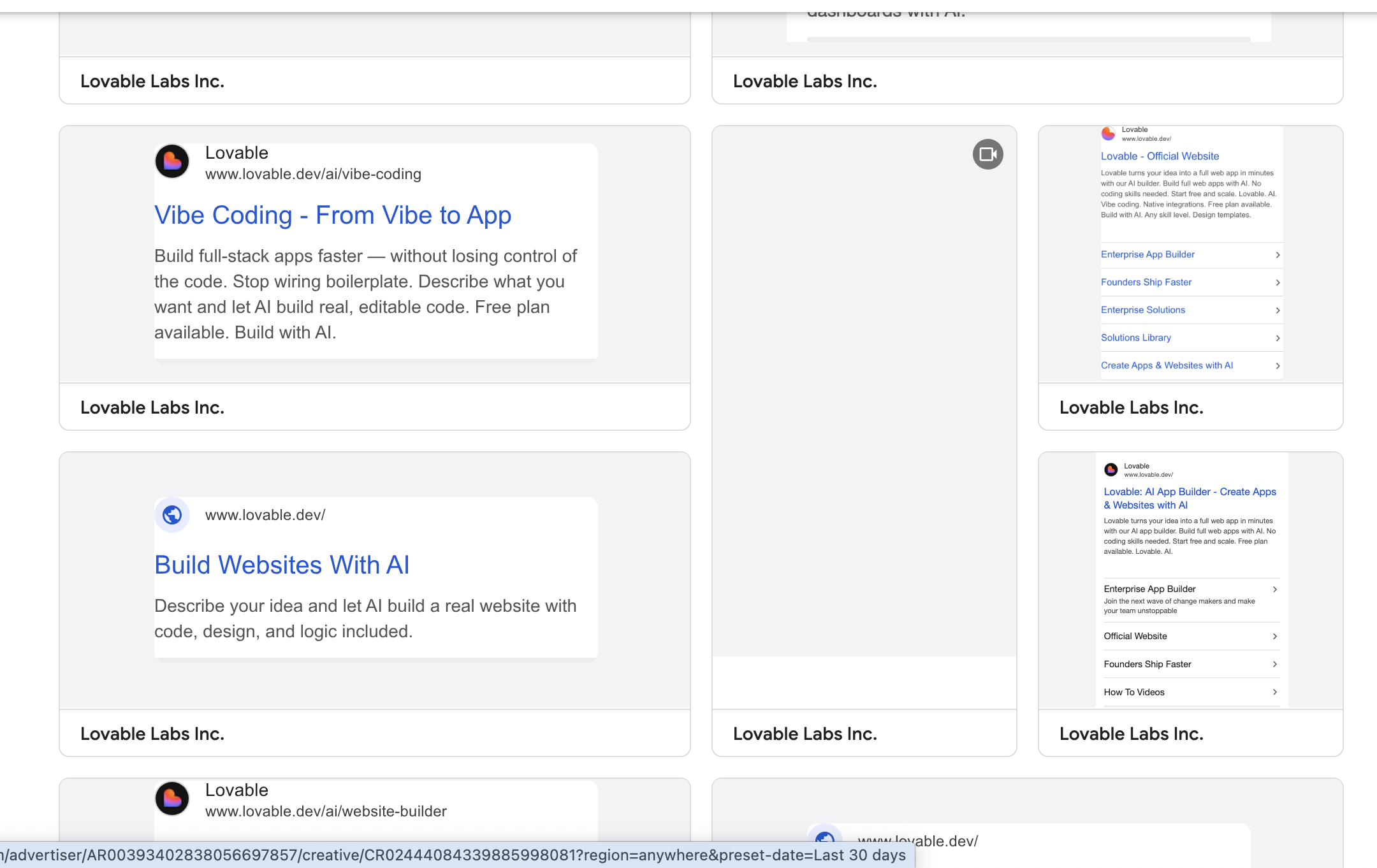Click the chevron next to blue Enterprise App Builder
Image resolution: width=1377 pixels, height=868 pixels.
coord(1278,255)
